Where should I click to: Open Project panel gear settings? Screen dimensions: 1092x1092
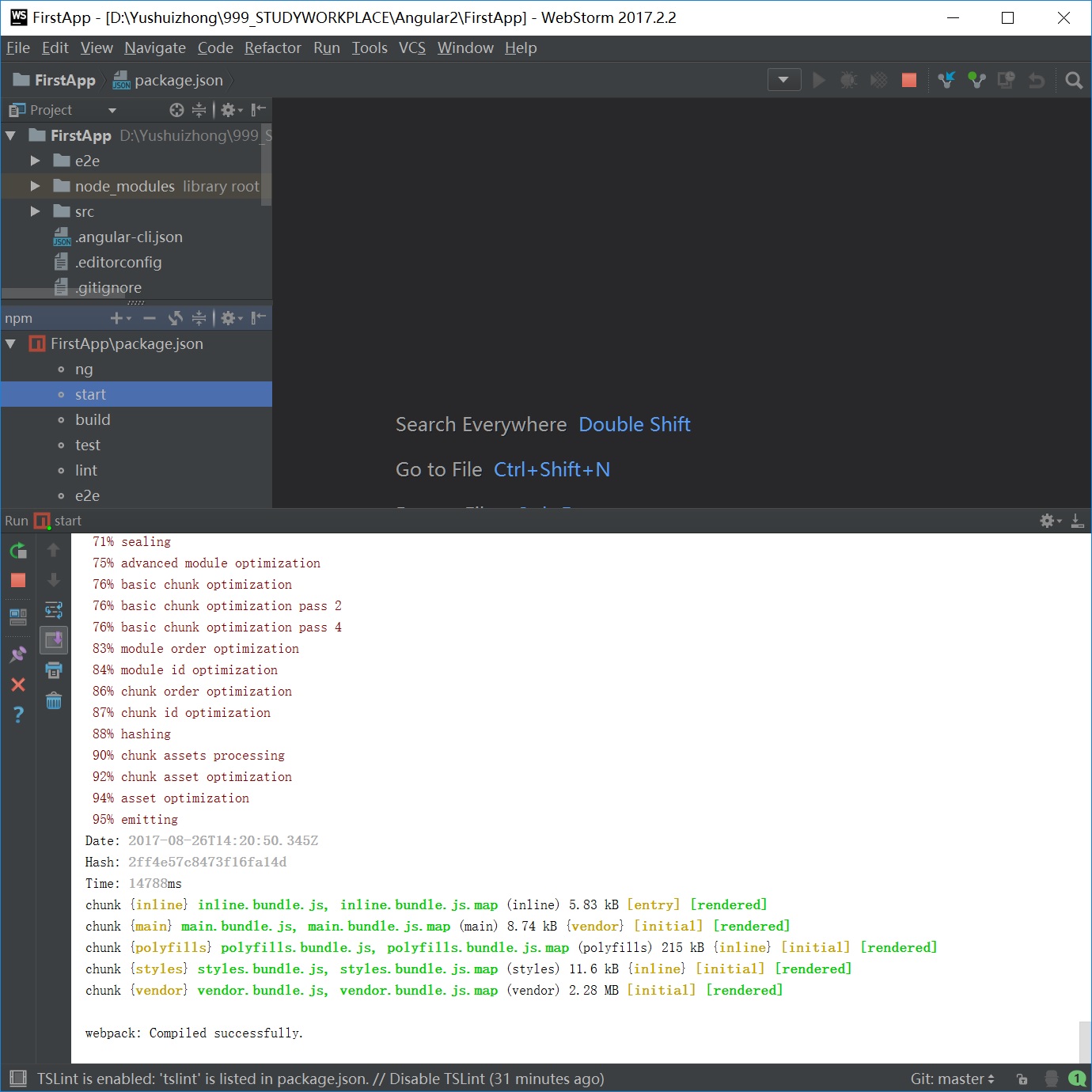(231, 110)
